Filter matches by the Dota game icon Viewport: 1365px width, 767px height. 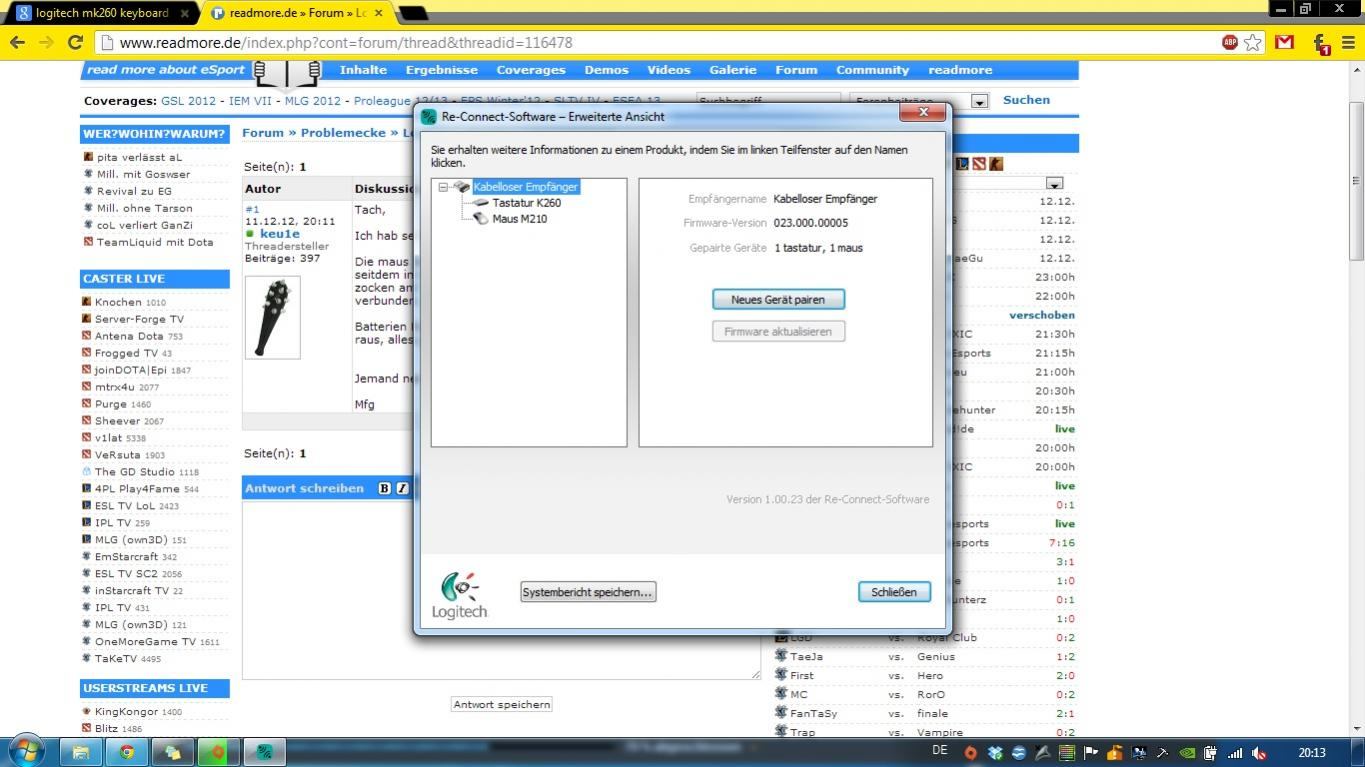[979, 164]
